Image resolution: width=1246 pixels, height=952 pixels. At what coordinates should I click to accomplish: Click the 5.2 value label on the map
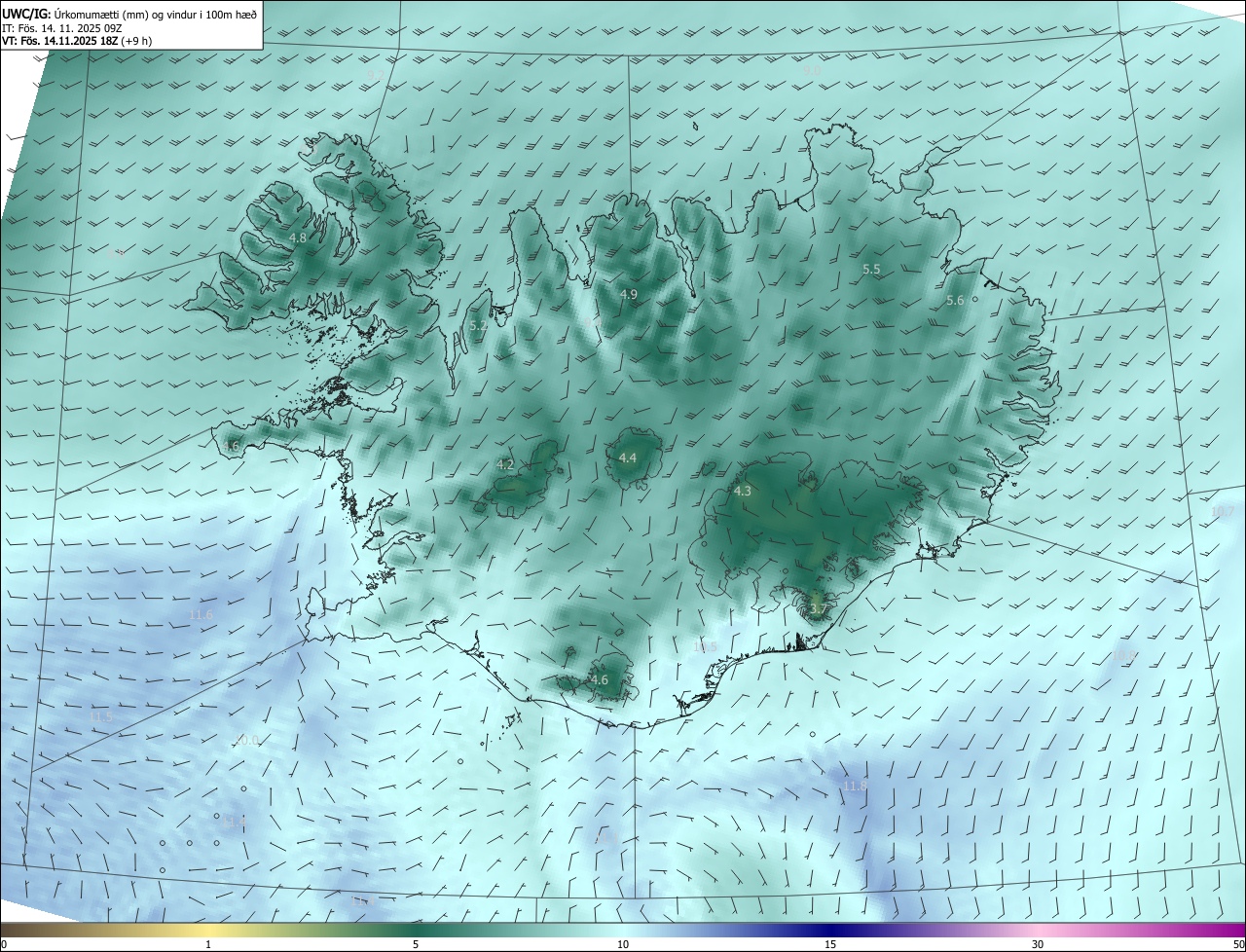[478, 326]
